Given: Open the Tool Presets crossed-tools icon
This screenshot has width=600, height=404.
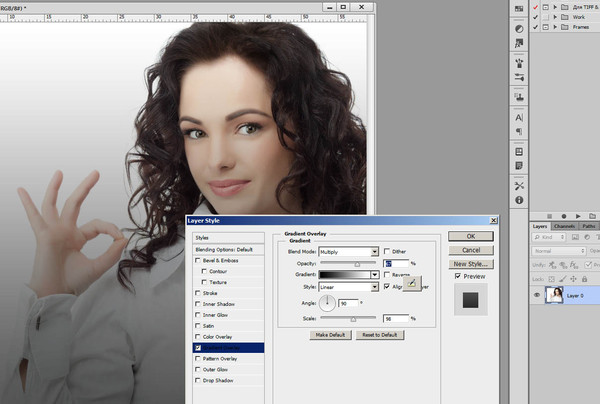Looking at the screenshot, I should pyautogui.click(x=519, y=186).
